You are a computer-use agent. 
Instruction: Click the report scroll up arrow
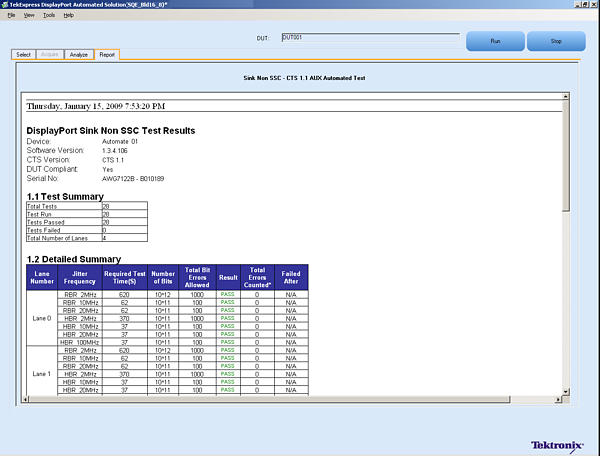[x=565, y=96]
